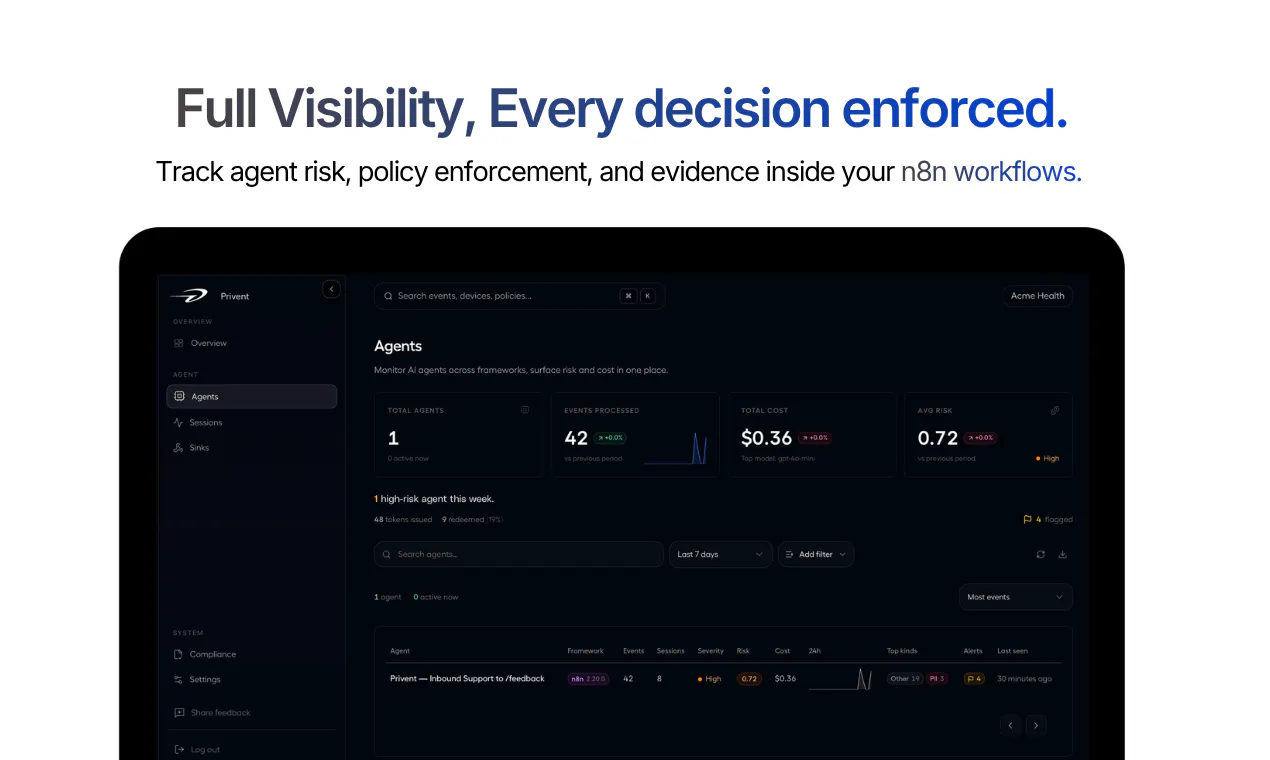1270x760 pixels.
Task: Click the filter icon in Add filter
Action: tap(790, 554)
